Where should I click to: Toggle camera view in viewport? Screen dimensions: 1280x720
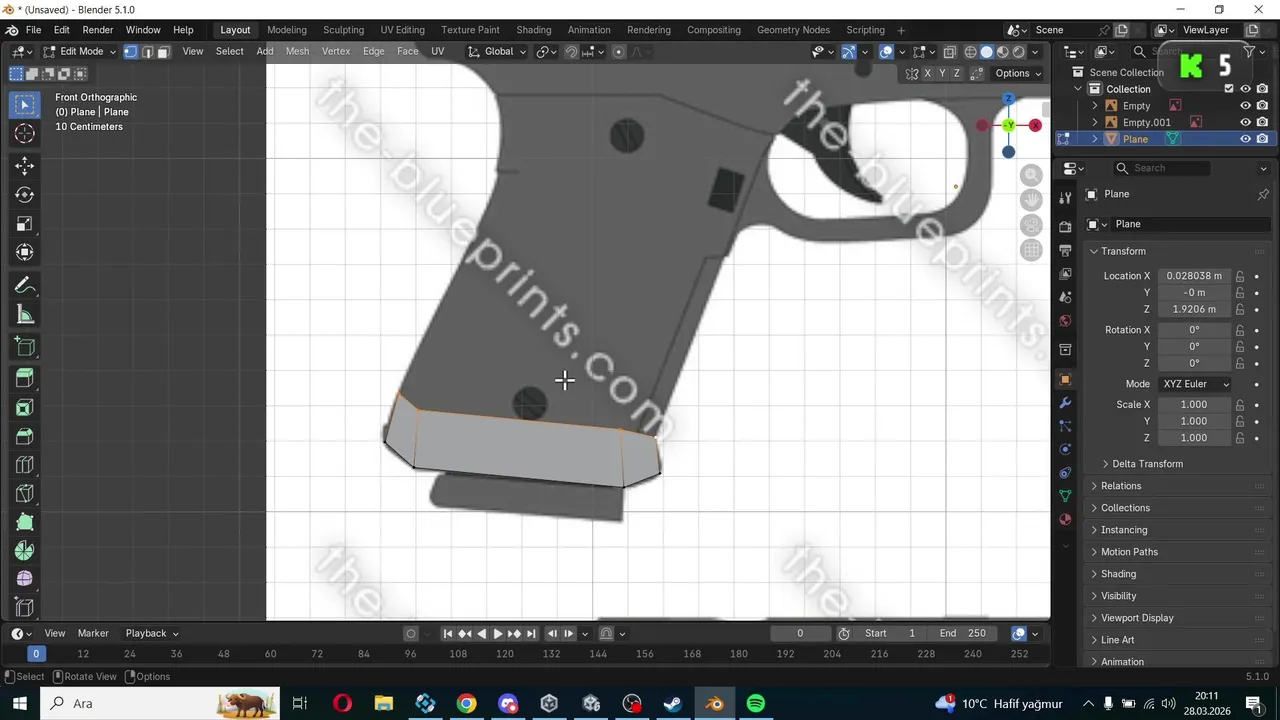1031,225
